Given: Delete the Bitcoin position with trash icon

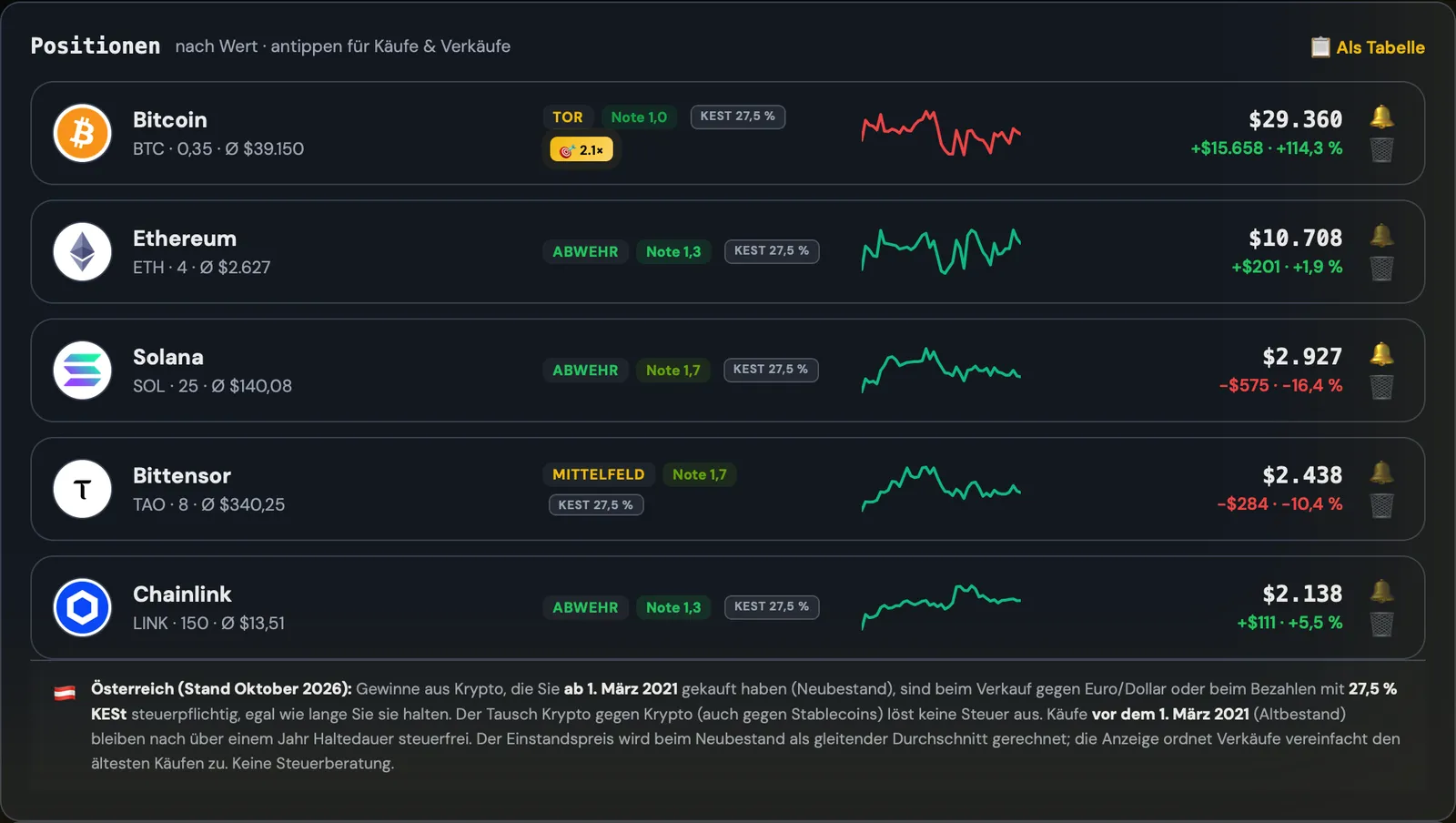Looking at the screenshot, I should point(1381,149).
